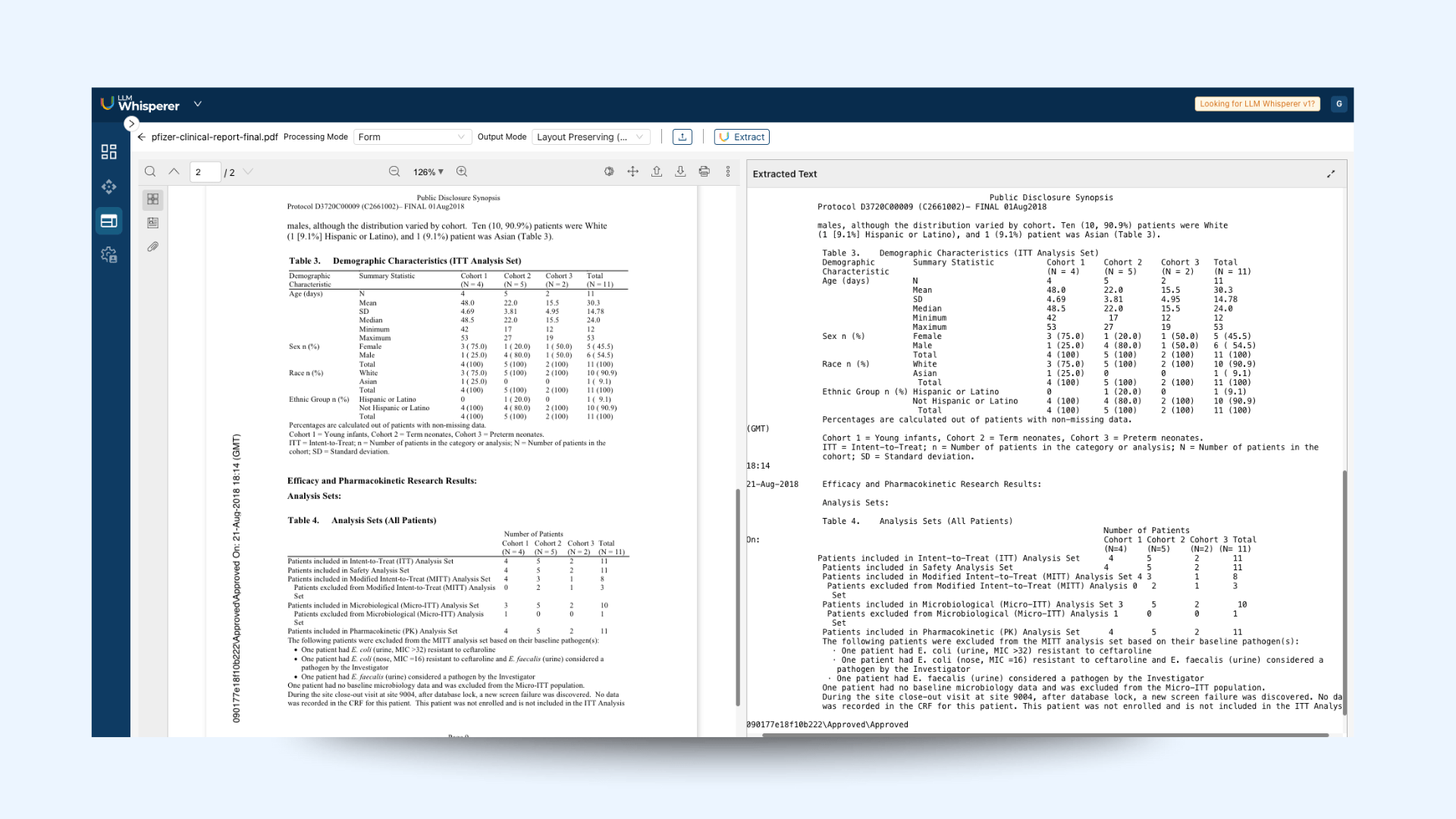Expand the LLM Whisperer header chevron
This screenshot has width=1456, height=819.
coord(198,103)
